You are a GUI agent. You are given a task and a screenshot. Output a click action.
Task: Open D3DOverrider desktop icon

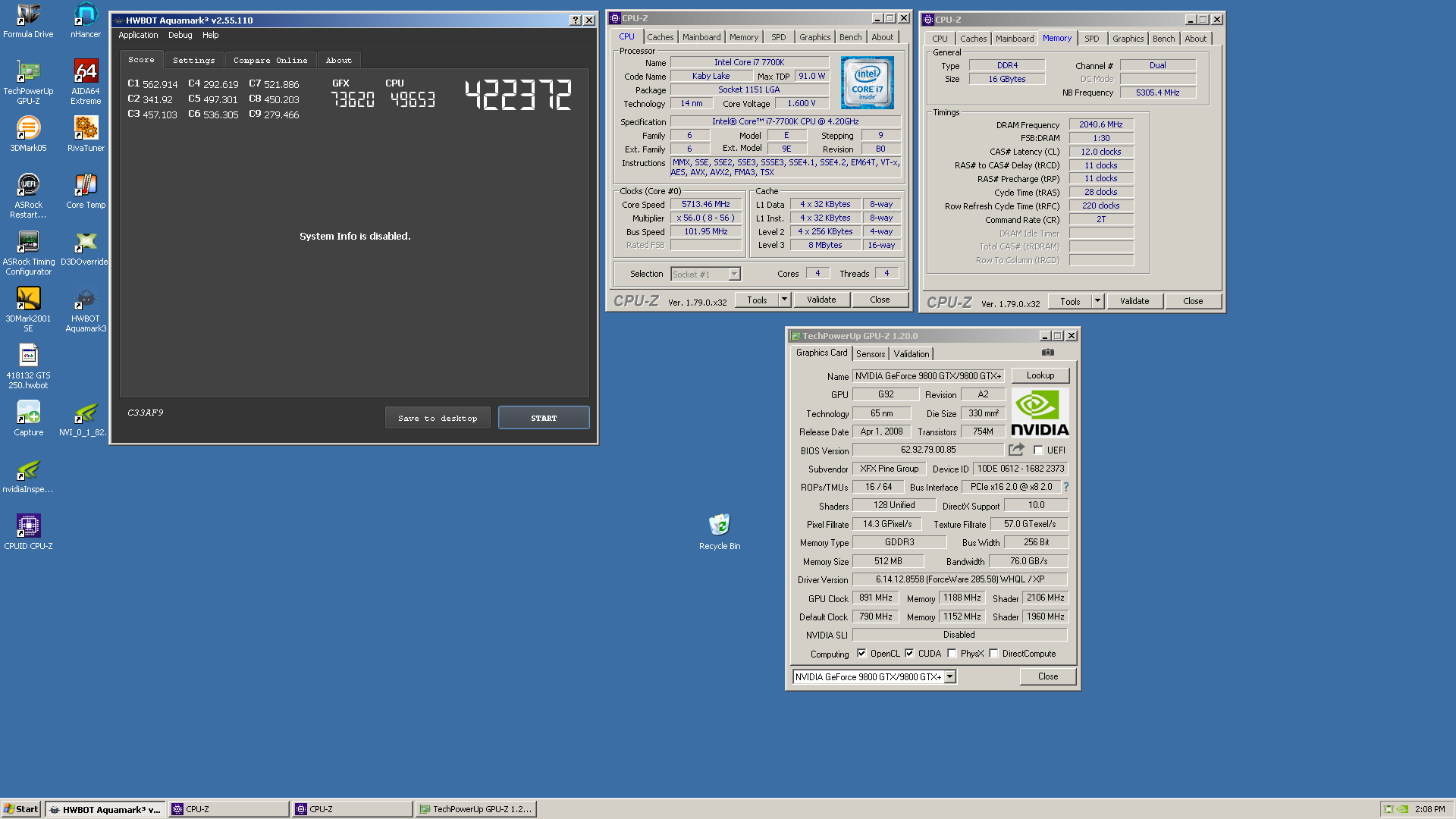pos(85,249)
